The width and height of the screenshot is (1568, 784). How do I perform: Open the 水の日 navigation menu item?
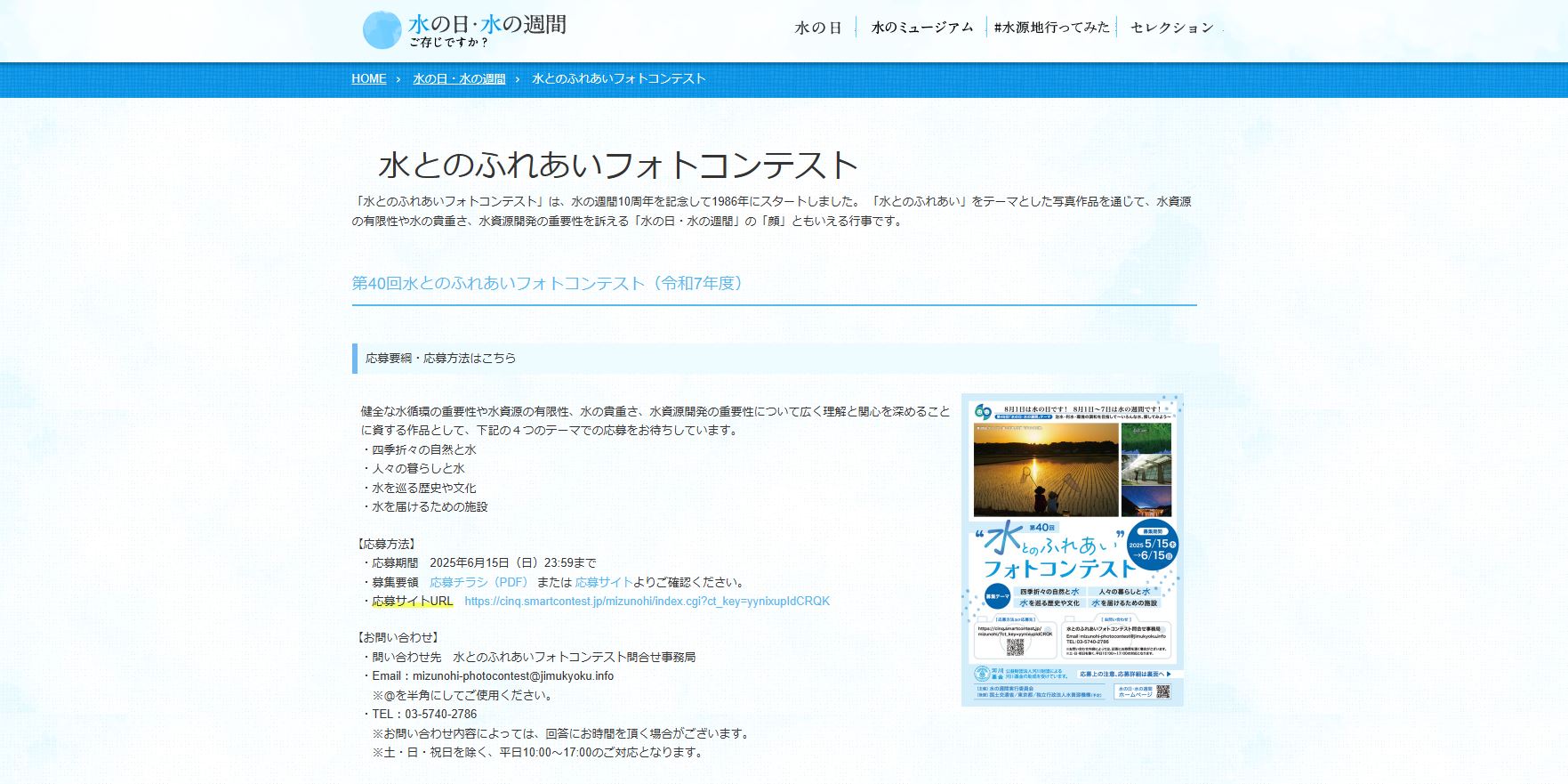point(817,28)
